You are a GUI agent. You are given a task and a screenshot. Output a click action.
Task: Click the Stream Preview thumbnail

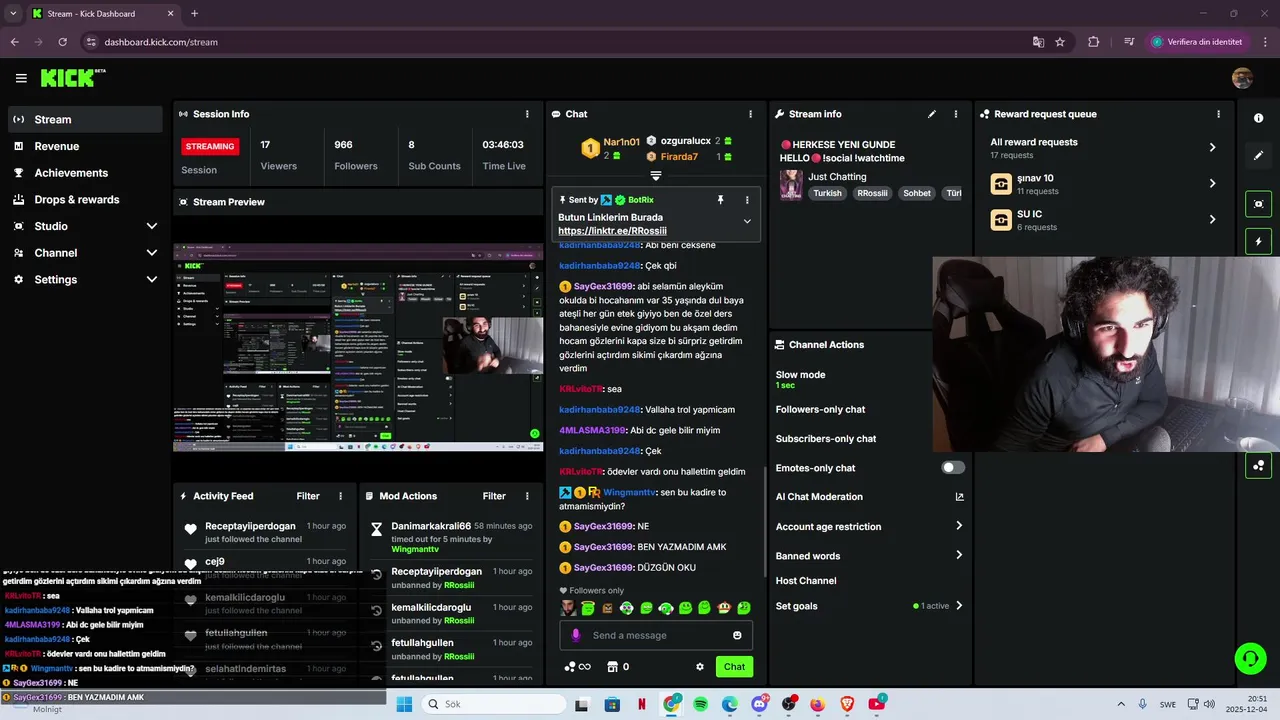coord(358,347)
